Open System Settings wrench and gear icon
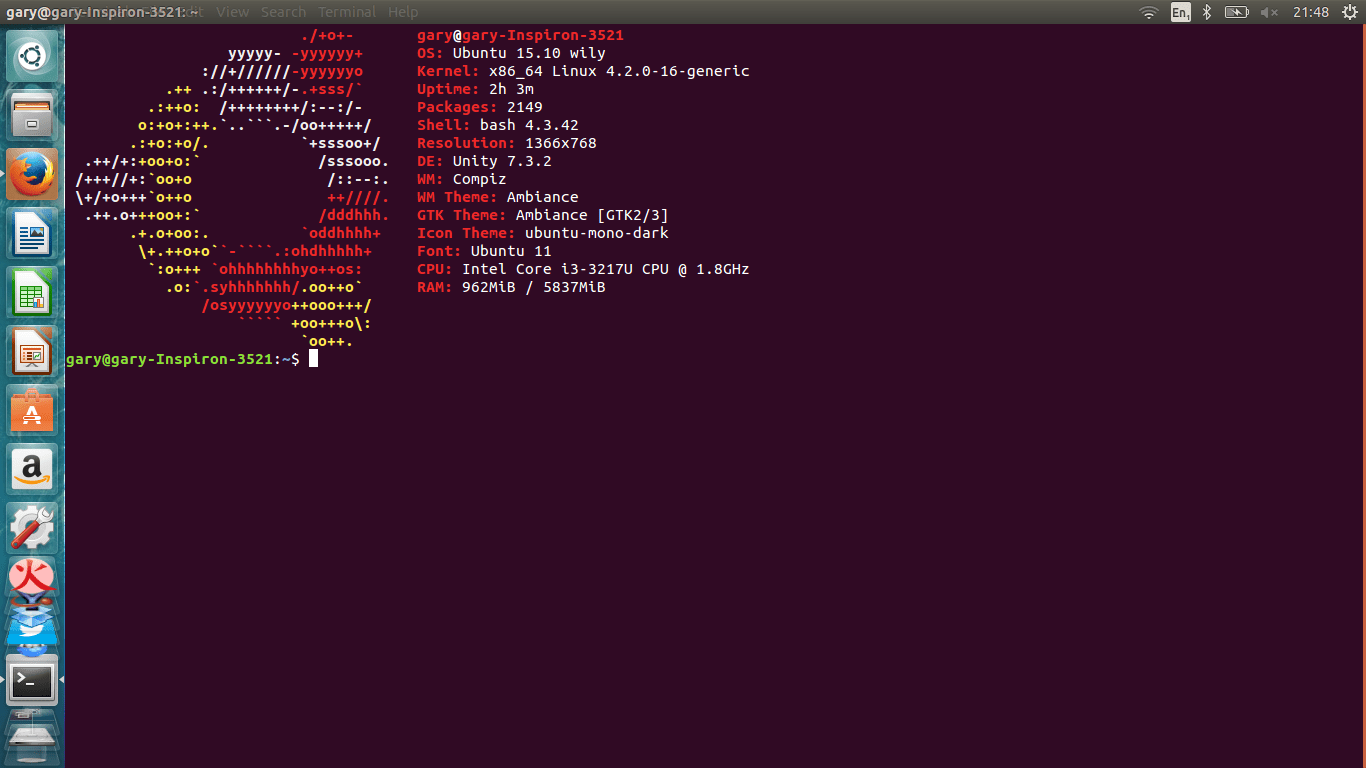1366x768 pixels. pyautogui.click(x=32, y=528)
